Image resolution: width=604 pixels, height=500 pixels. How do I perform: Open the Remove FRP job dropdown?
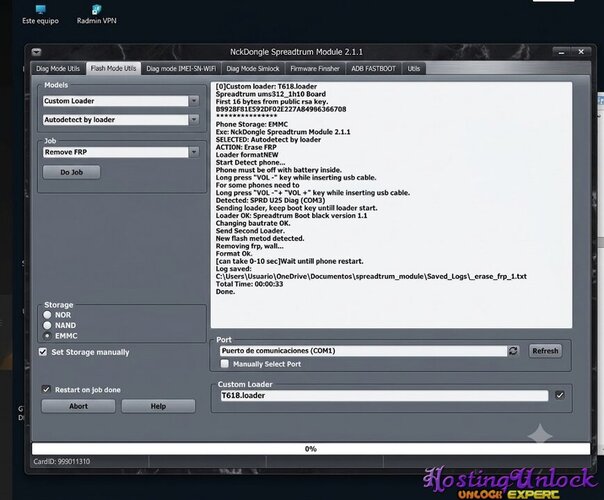coord(194,152)
